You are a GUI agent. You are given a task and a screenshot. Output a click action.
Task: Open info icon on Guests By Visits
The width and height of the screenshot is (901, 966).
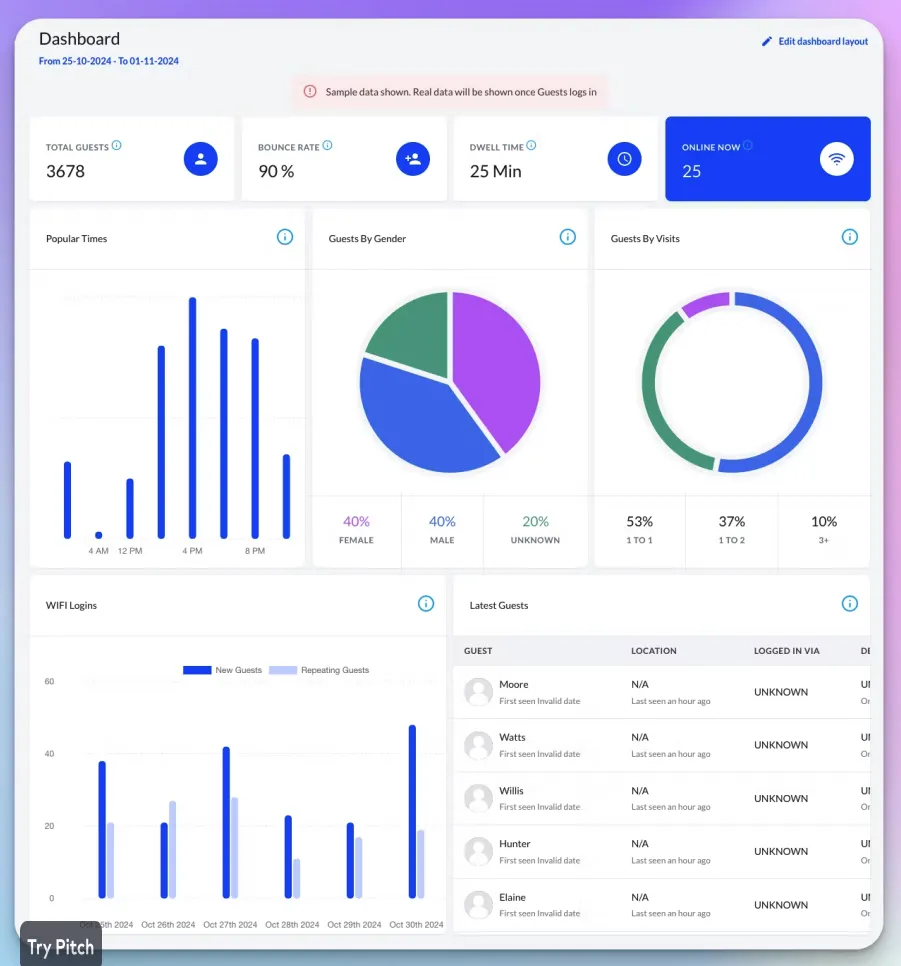pos(849,237)
